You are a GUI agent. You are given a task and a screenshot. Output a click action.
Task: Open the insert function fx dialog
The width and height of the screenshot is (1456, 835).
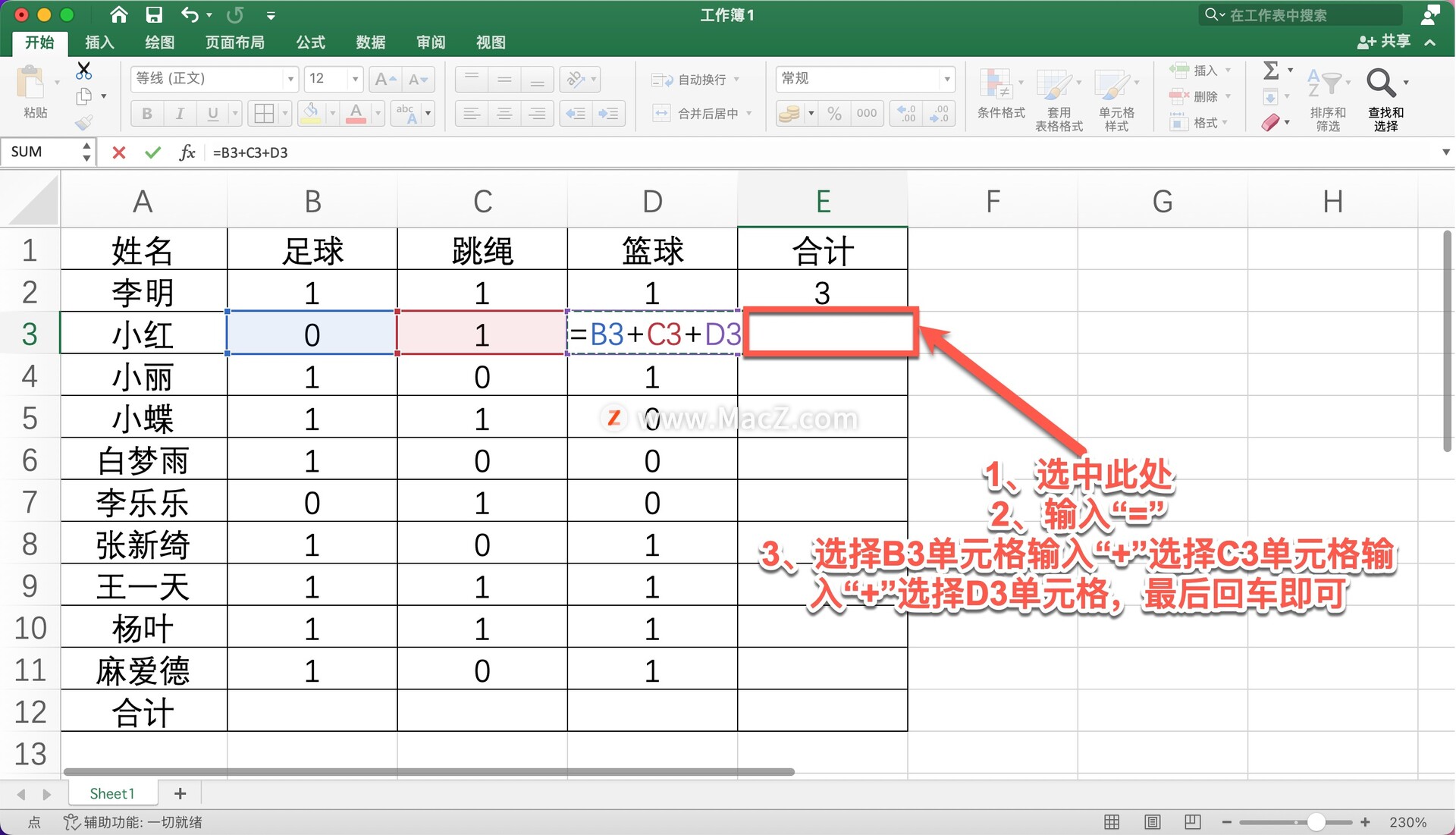coord(187,152)
